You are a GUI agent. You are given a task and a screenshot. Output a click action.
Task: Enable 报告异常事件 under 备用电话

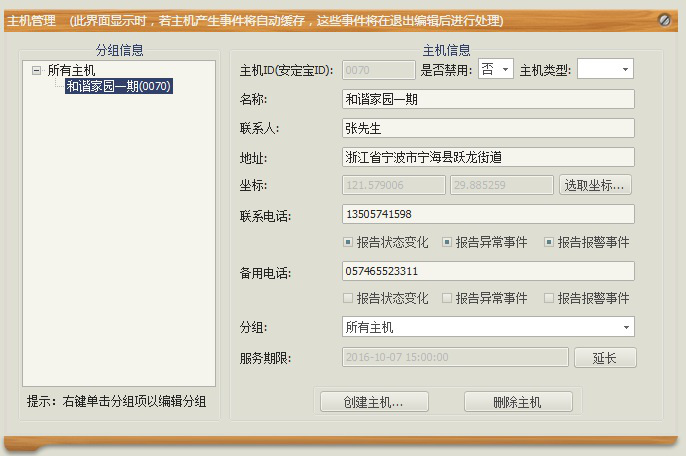tap(485, 298)
